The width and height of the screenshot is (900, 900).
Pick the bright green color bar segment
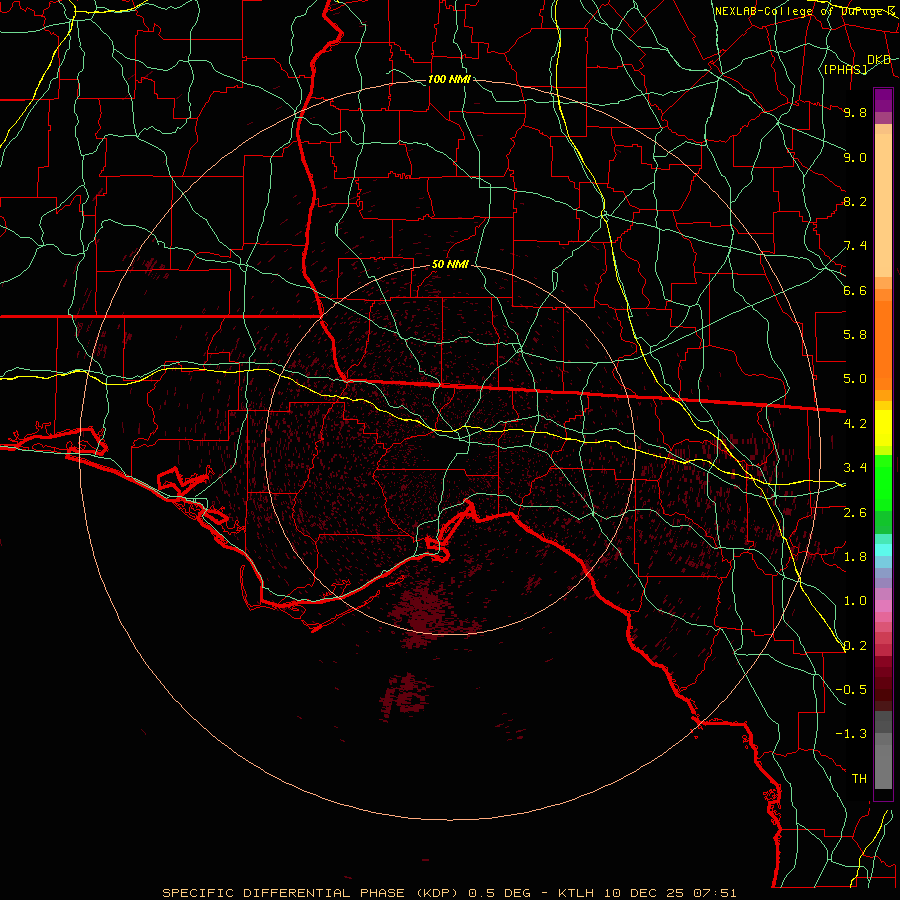pyautogui.click(x=883, y=483)
